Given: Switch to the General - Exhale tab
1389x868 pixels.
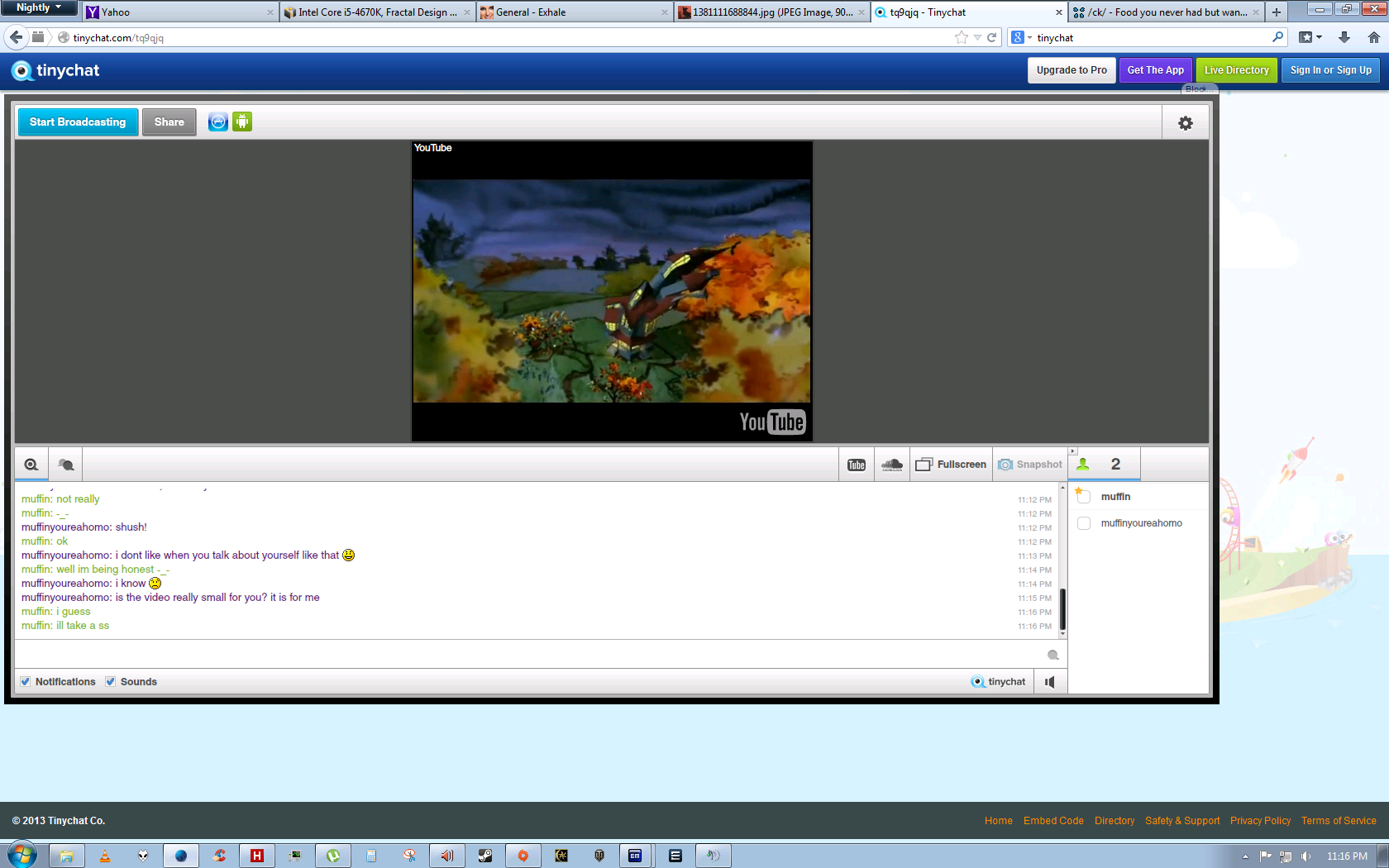Looking at the screenshot, I should pos(575,12).
